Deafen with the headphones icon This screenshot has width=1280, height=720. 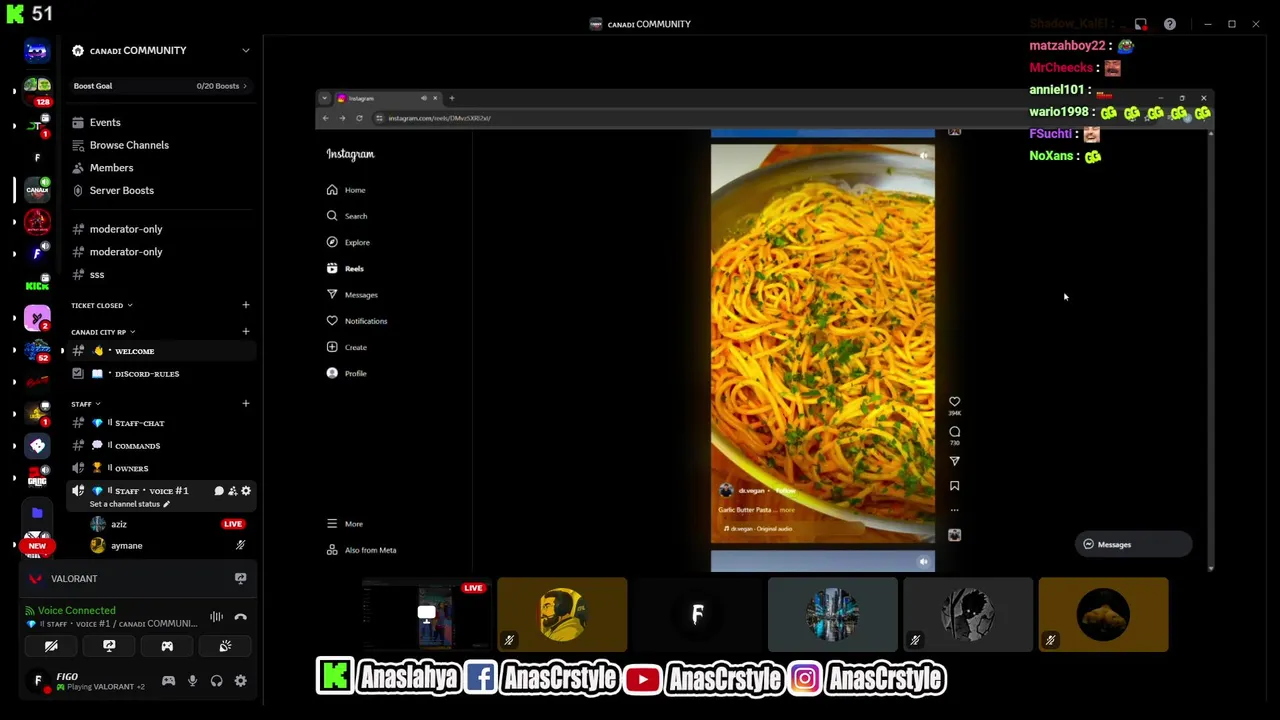(216, 681)
